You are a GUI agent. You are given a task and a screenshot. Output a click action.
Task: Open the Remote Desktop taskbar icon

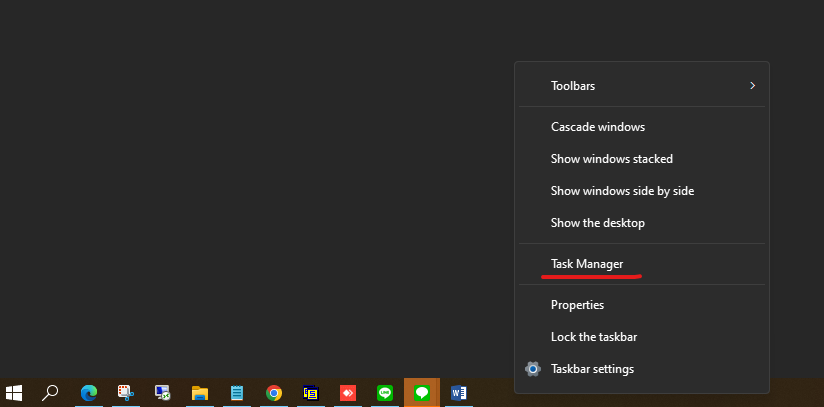pos(162,393)
